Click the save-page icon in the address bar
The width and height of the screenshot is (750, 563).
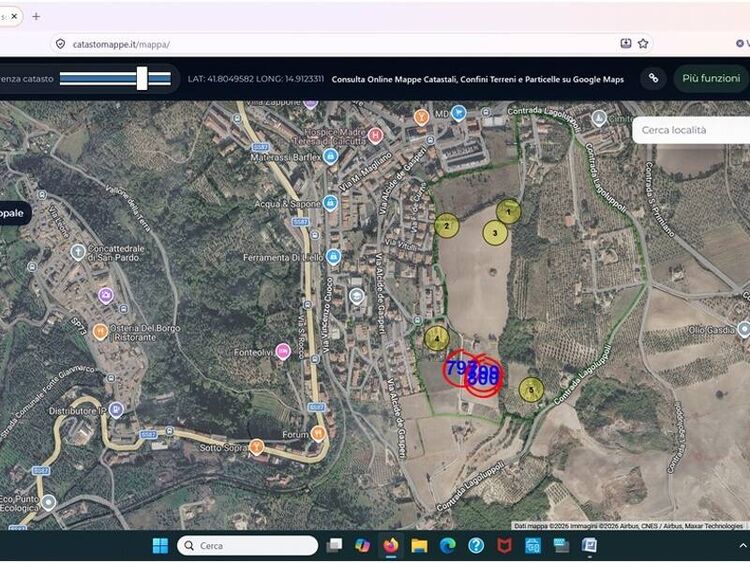click(x=626, y=44)
